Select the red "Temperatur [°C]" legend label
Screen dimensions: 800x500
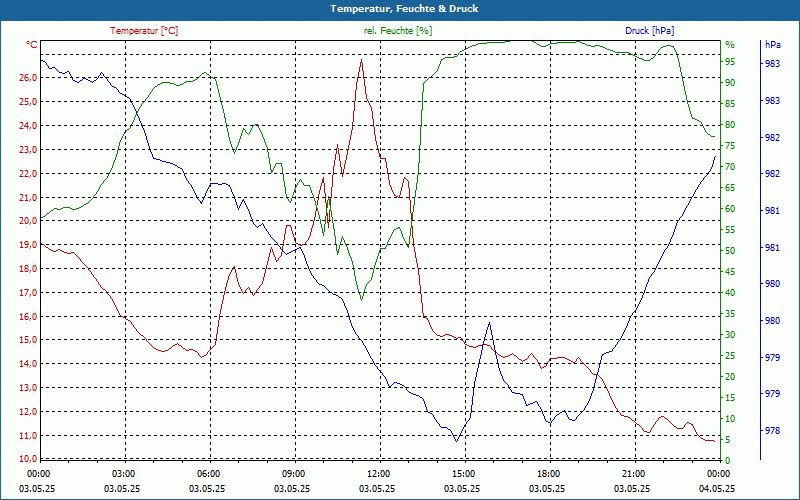point(144,31)
